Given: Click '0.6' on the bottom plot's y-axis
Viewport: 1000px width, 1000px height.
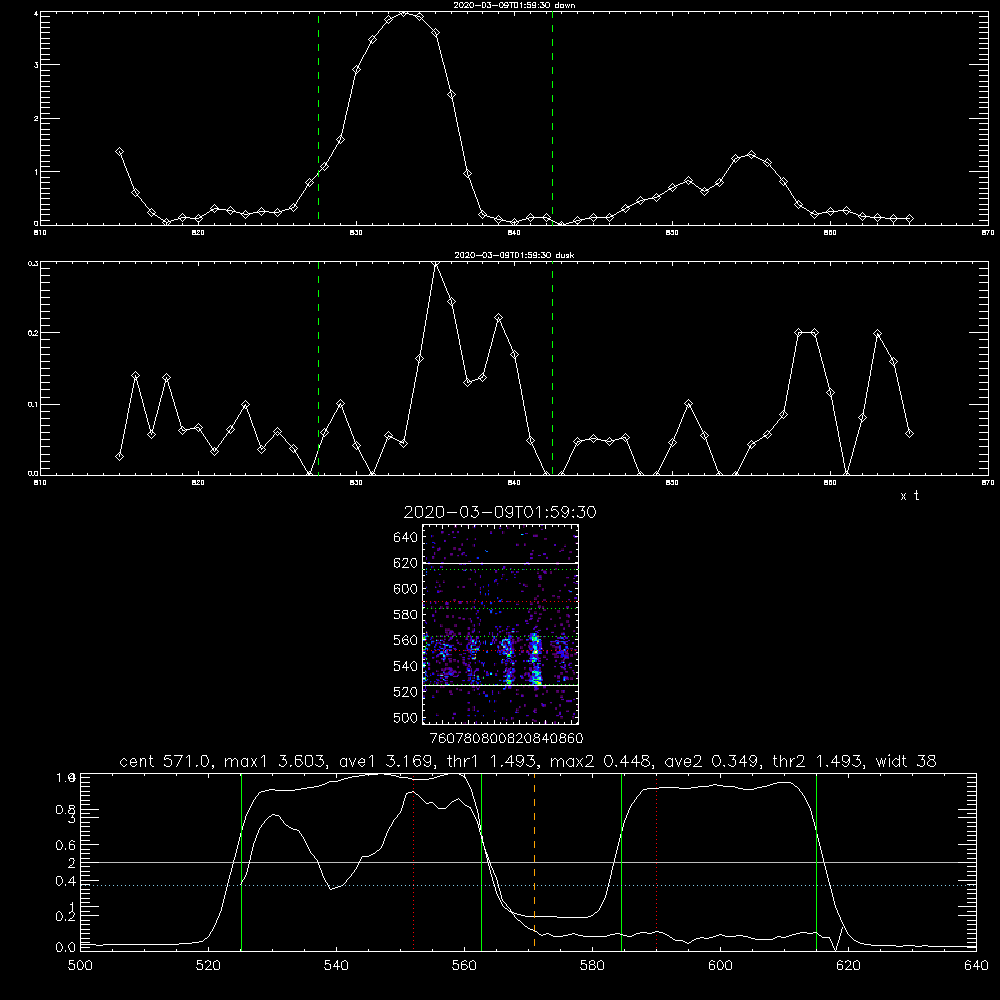Looking at the screenshot, I should click(66, 845).
